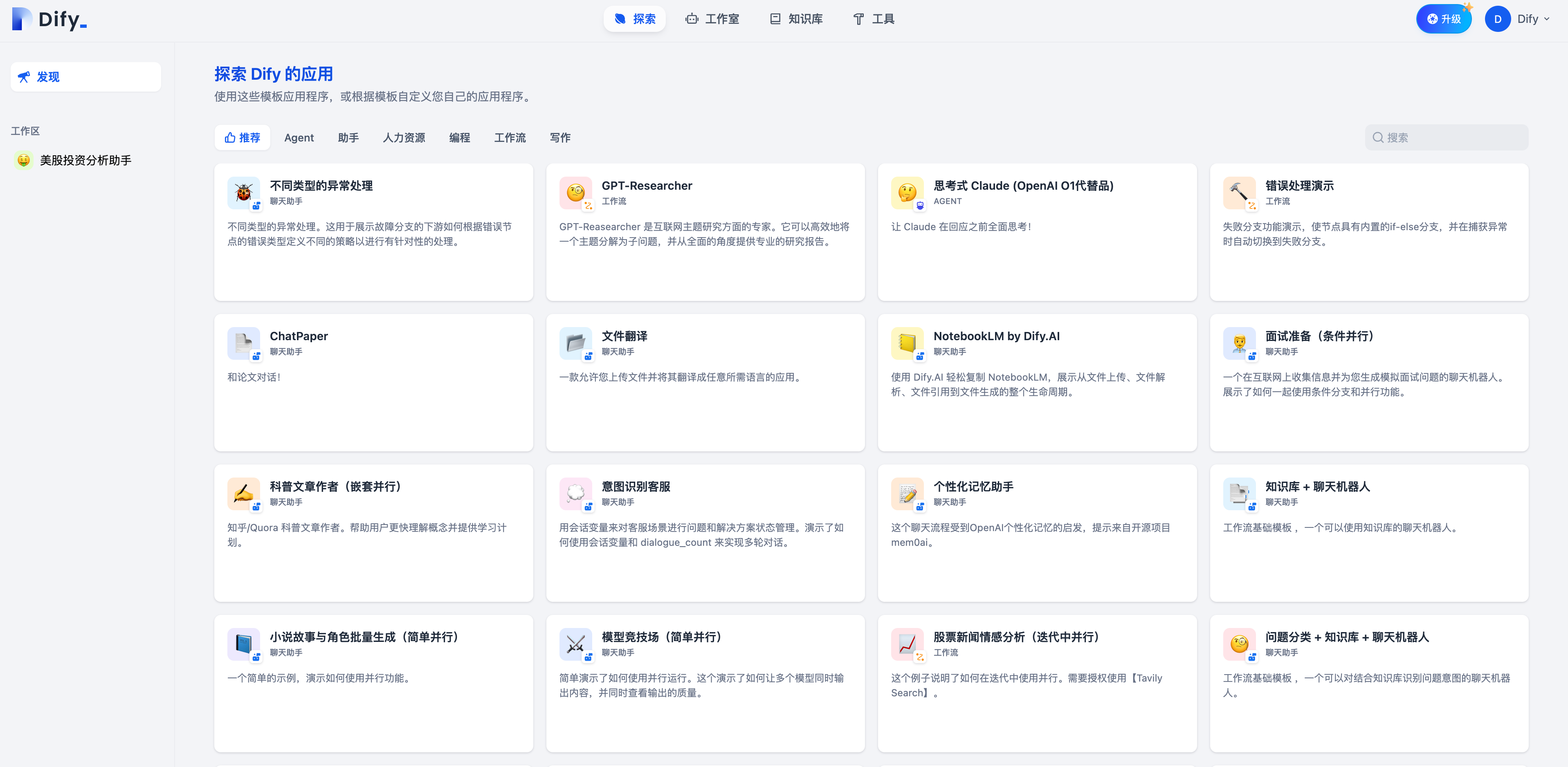Screen dimensions: 1568x767
Task: Click thinking face icon of 思考式 Claude
Action: [907, 193]
